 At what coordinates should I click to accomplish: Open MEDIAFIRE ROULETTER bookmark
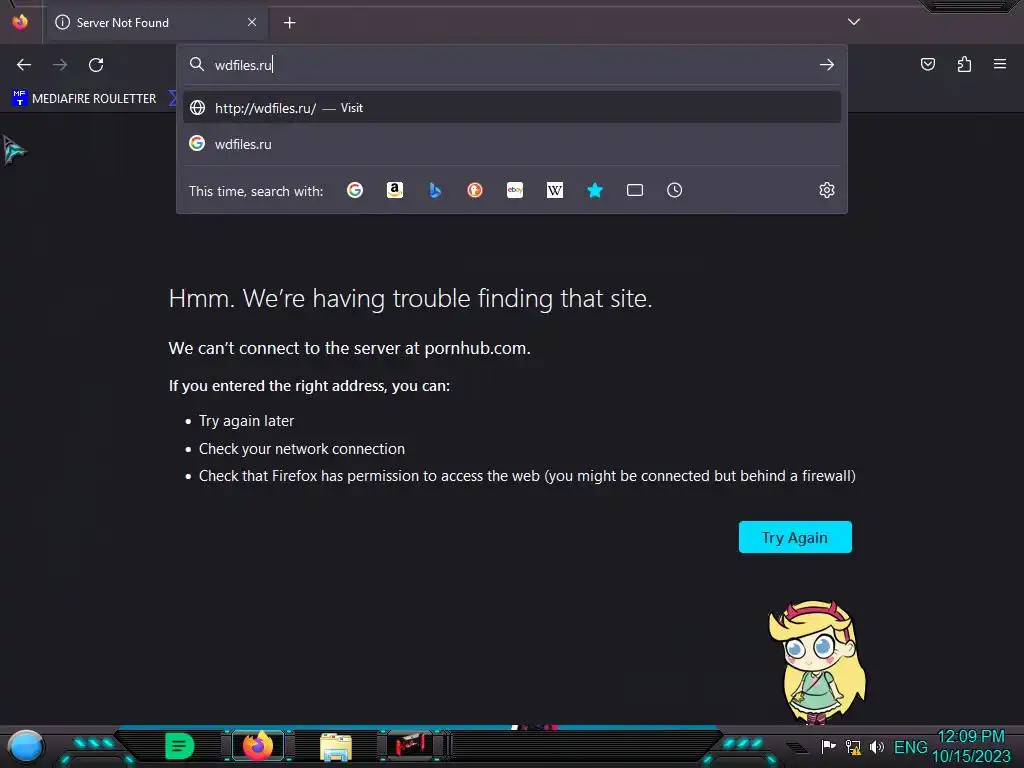(x=84, y=99)
